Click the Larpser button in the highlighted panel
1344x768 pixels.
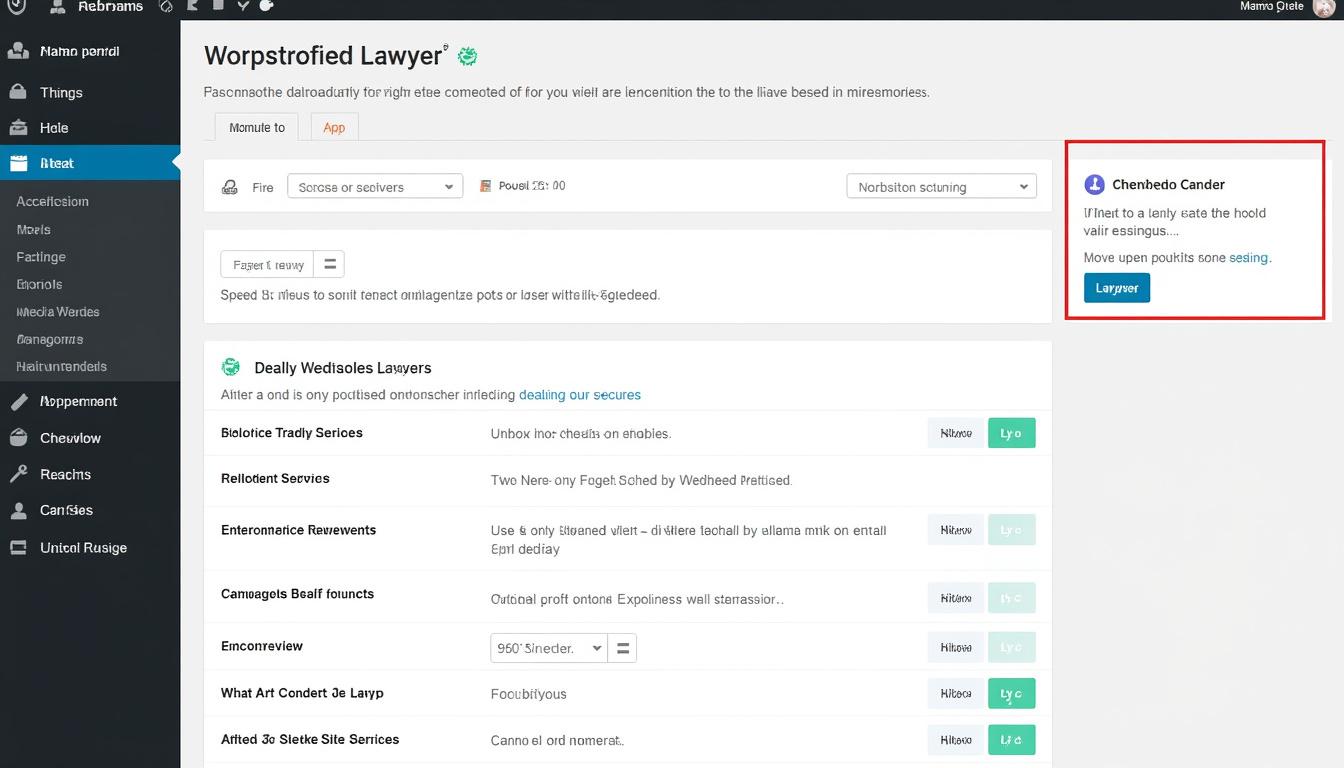pos(1116,287)
